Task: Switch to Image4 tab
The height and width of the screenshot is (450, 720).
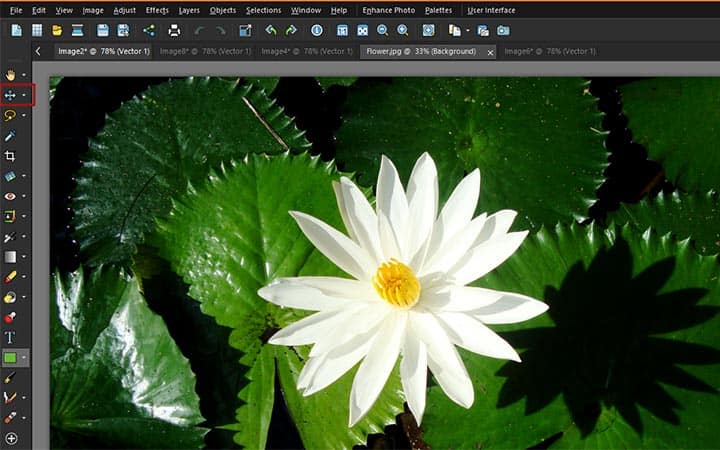Action: coord(307,51)
